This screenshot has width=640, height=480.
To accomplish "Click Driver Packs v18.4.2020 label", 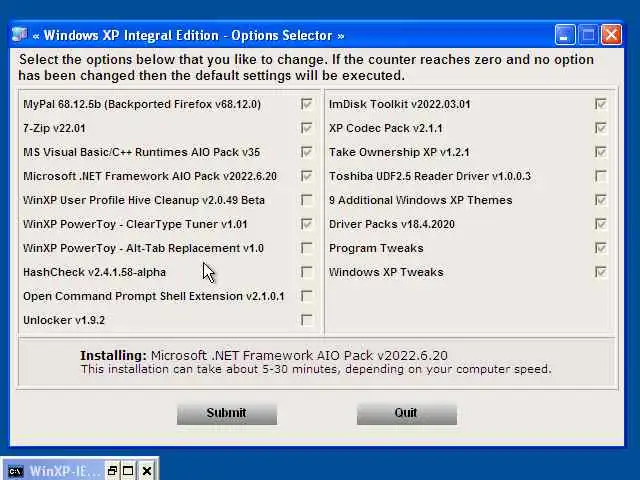I will click(392, 224).
